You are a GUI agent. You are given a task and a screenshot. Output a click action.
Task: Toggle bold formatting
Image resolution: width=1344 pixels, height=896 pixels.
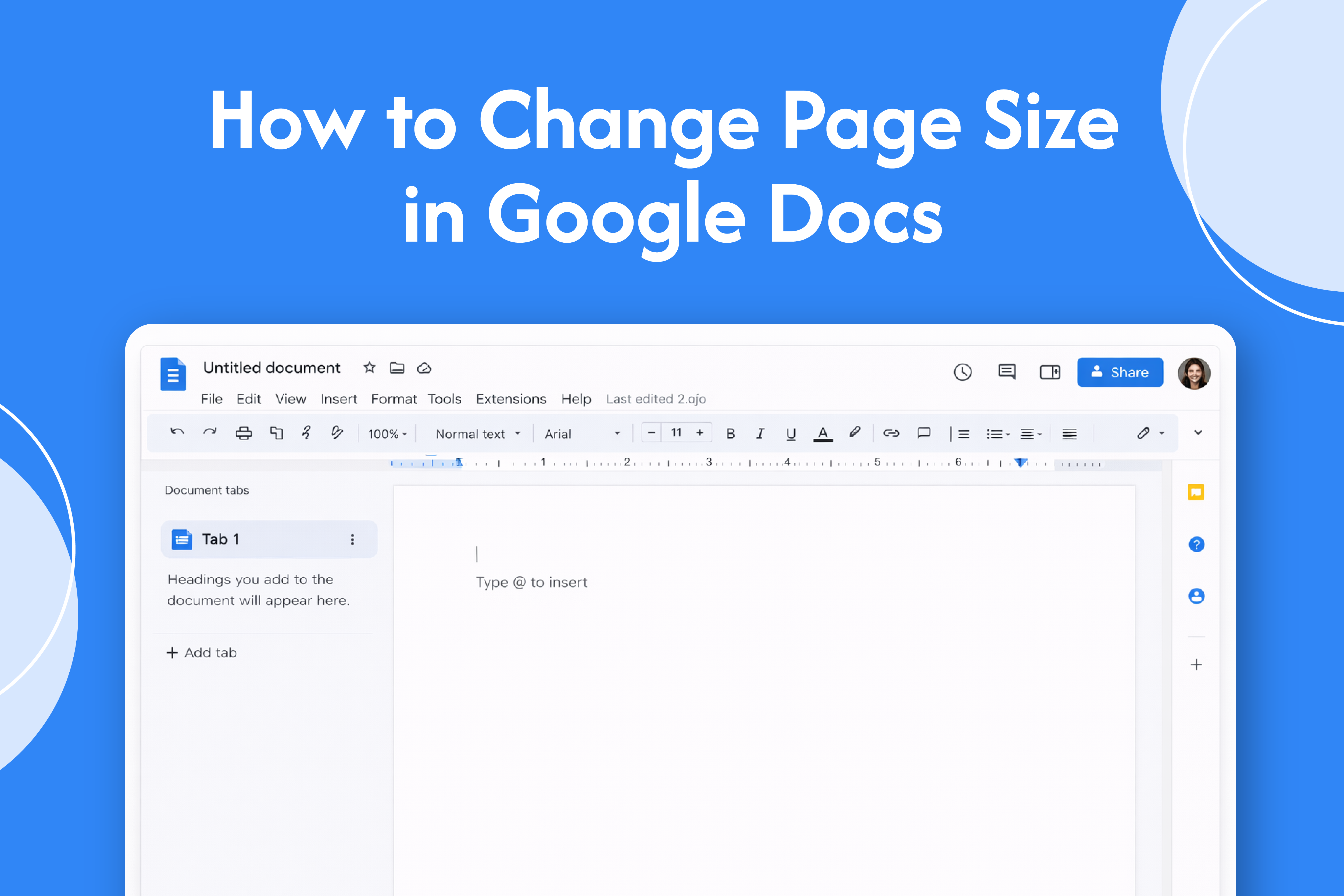(x=730, y=433)
